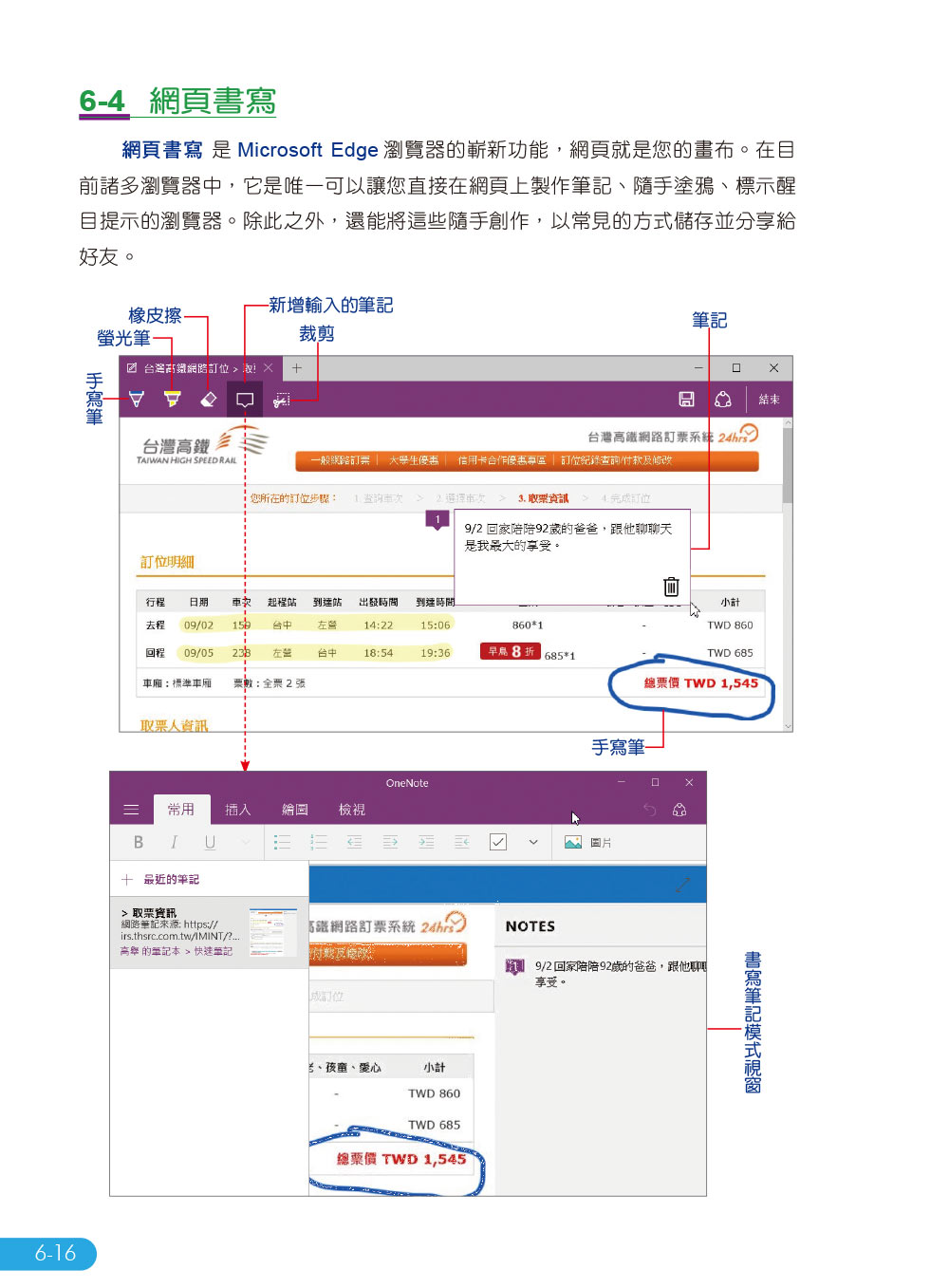
Task: Click the 09/05 date cell in return row
Action: tap(198, 653)
